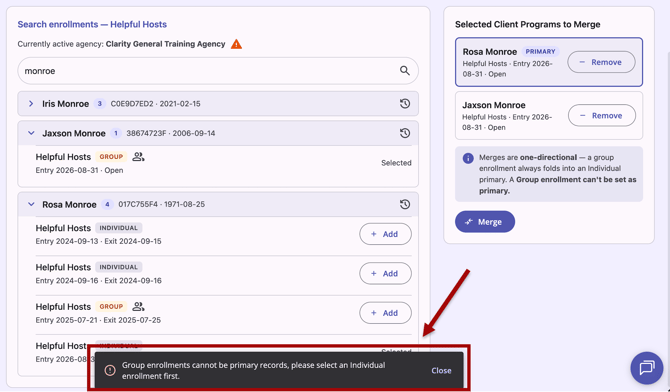Close the group enrollment error toast
670x392 pixels.
tap(441, 371)
